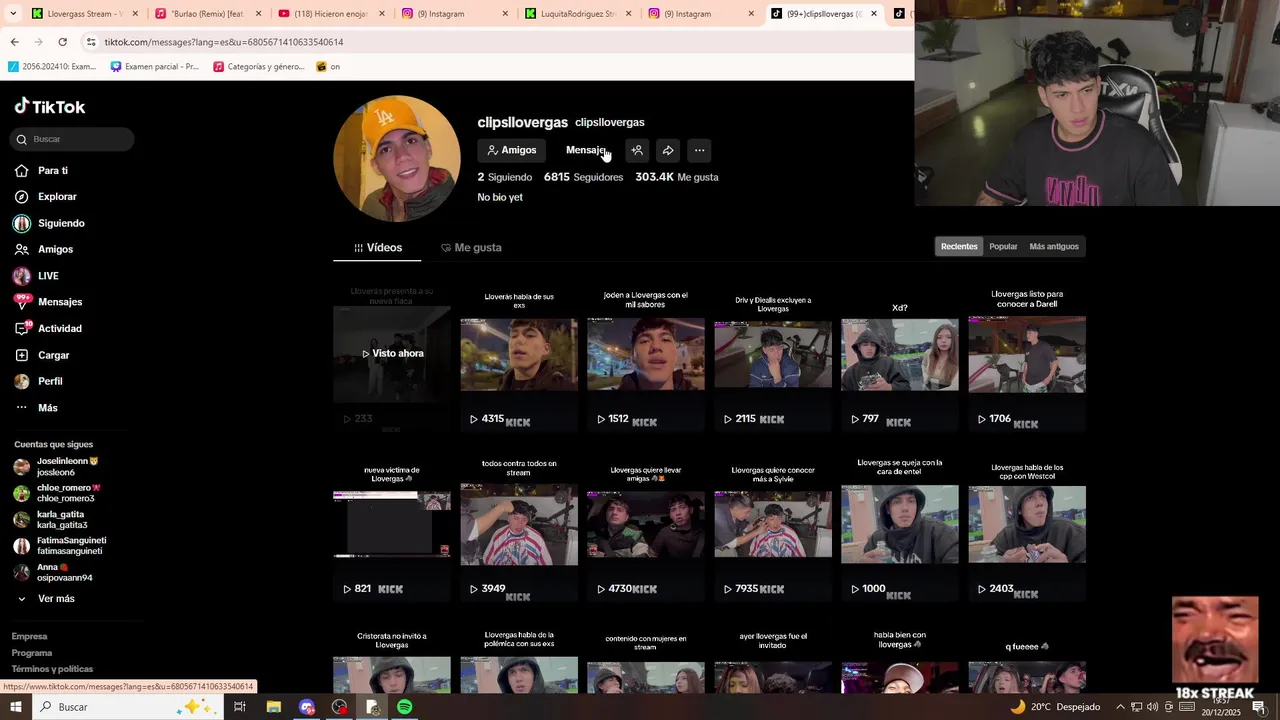Viewport: 1280px width, 720px height.
Task: Open the 'Examen parcial' bookmark
Action: (155, 67)
